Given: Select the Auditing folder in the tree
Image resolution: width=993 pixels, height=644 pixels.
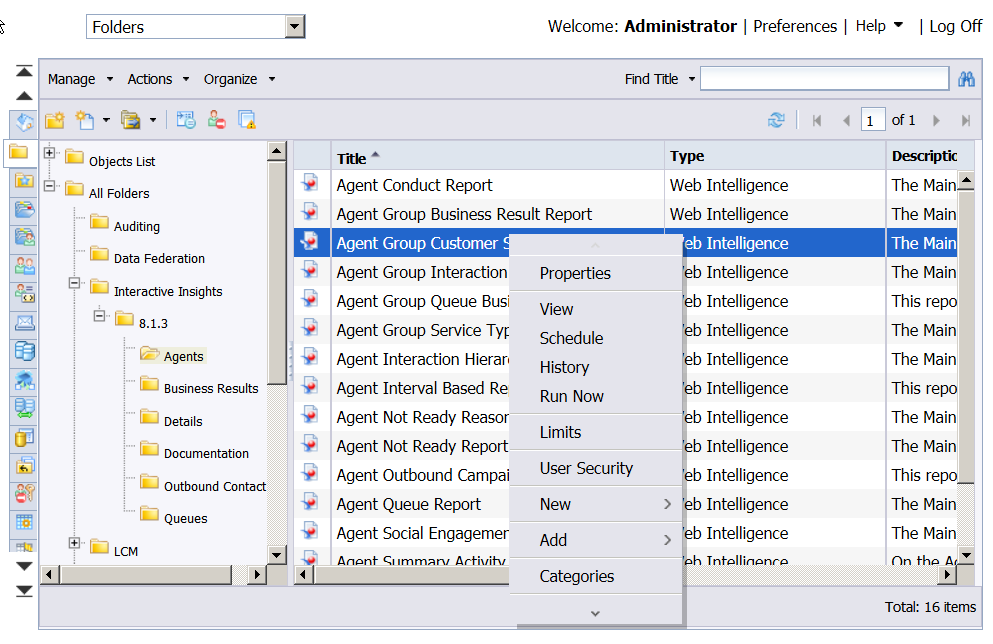Looking at the screenshot, I should click(x=137, y=226).
